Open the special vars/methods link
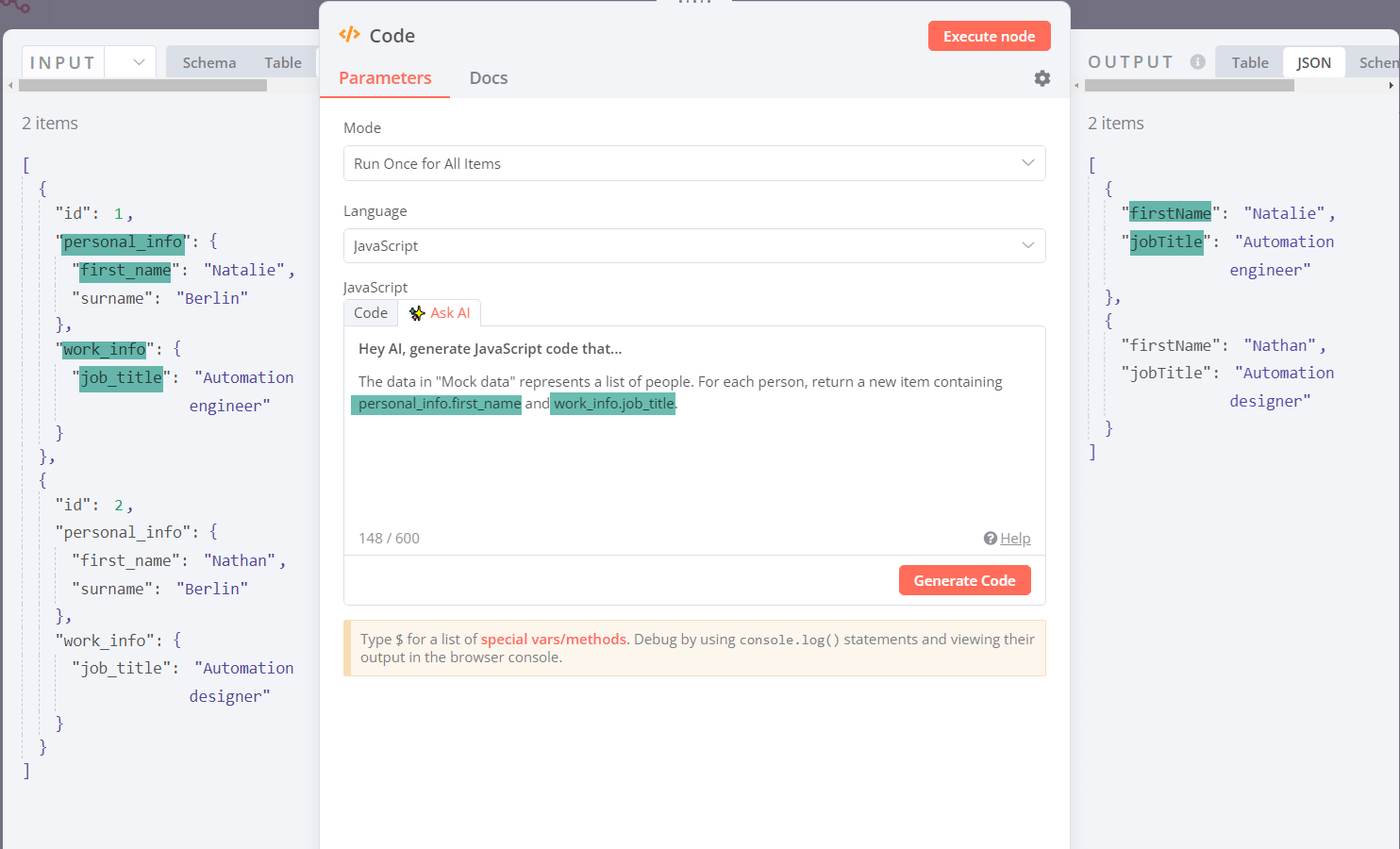This screenshot has width=1400, height=849. pyautogui.click(x=554, y=639)
